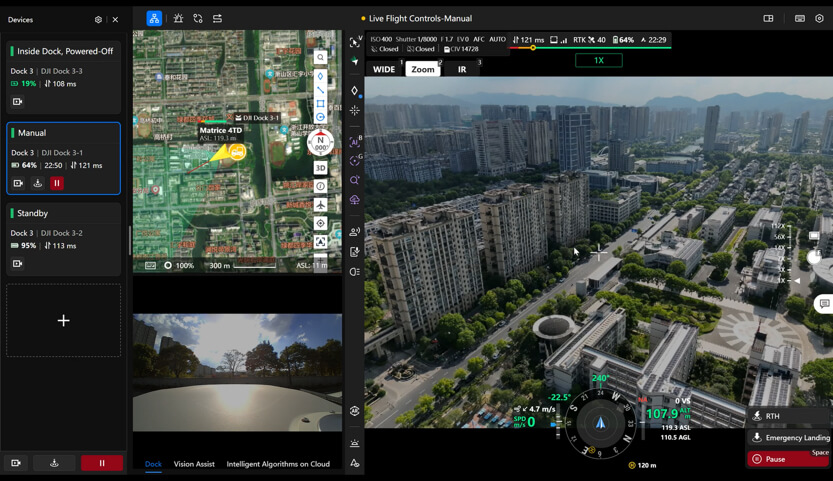Open the dock camera video feed thumbnail
The image size is (833, 481).
(x=237, y=372)
